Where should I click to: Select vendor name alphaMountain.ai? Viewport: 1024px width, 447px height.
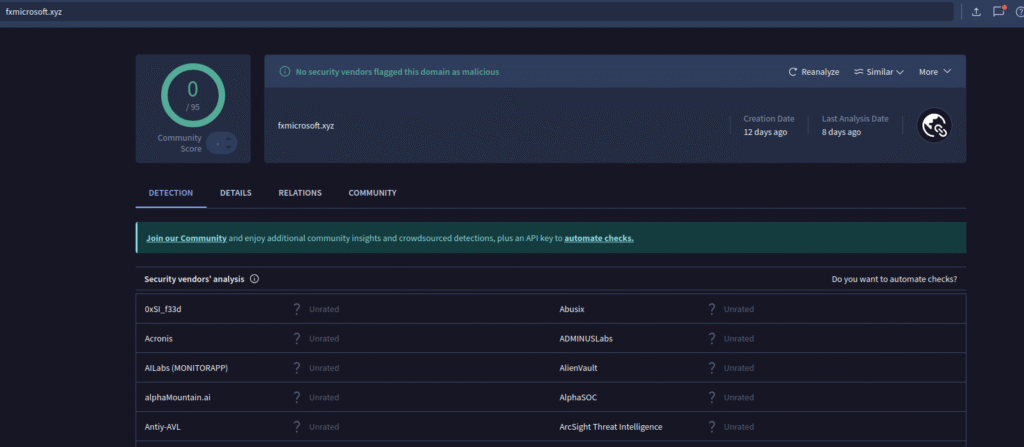[x=178, y=397]
